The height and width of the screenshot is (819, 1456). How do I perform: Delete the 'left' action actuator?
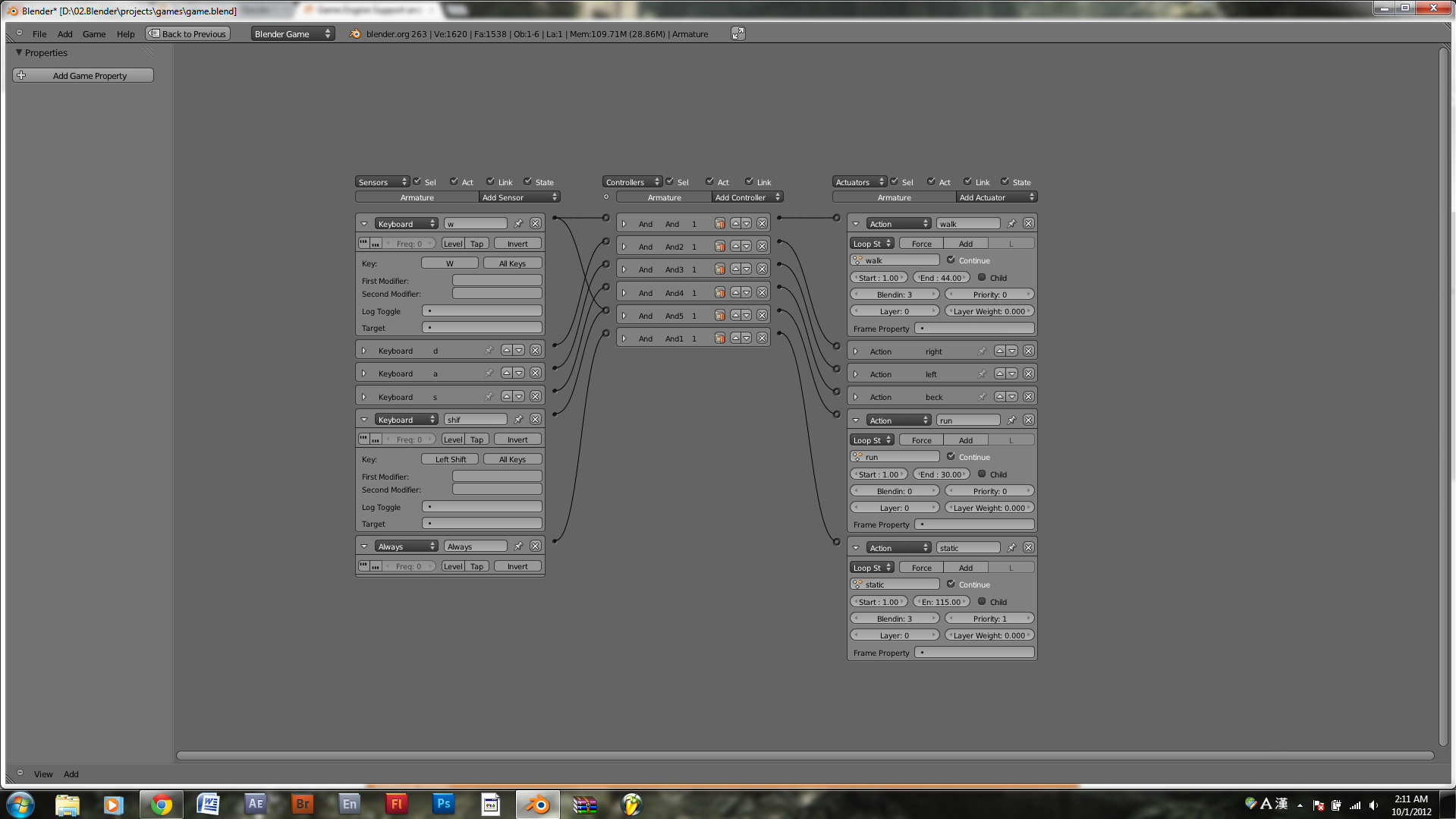[x=1029, y=373]
